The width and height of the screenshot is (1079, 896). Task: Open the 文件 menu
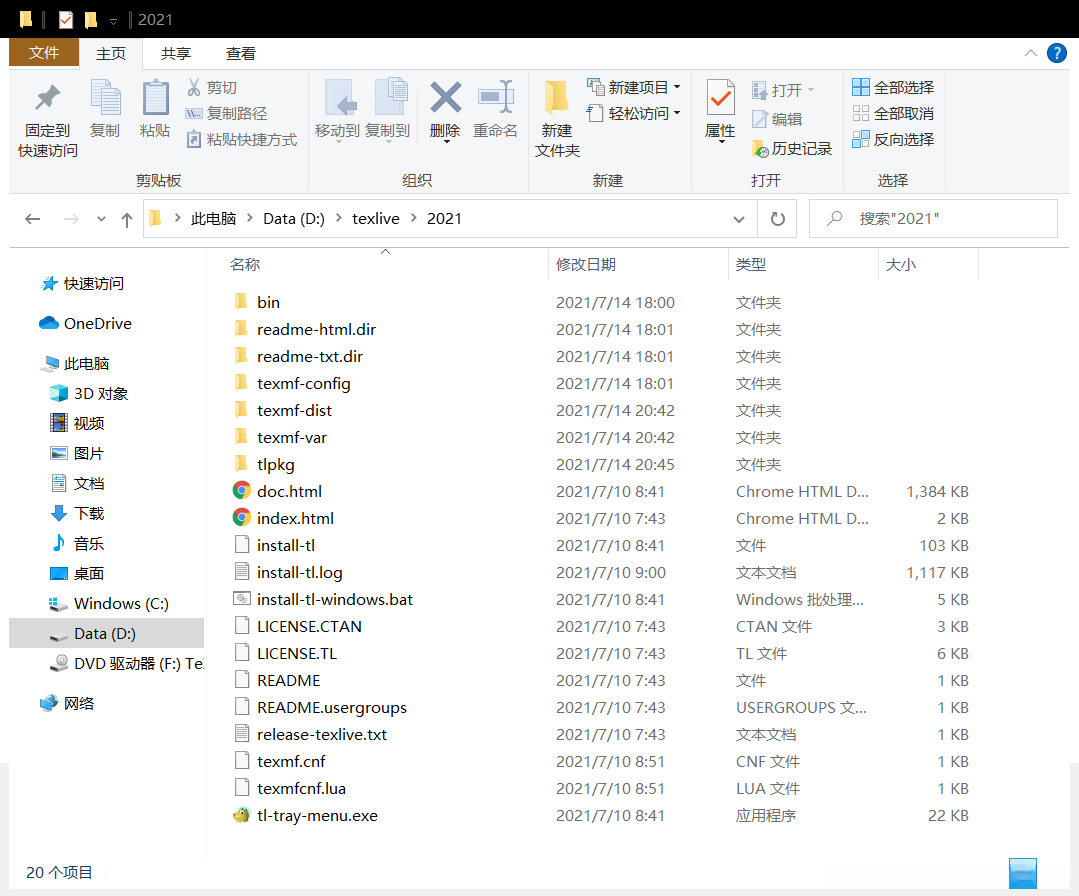coord(44,53)
